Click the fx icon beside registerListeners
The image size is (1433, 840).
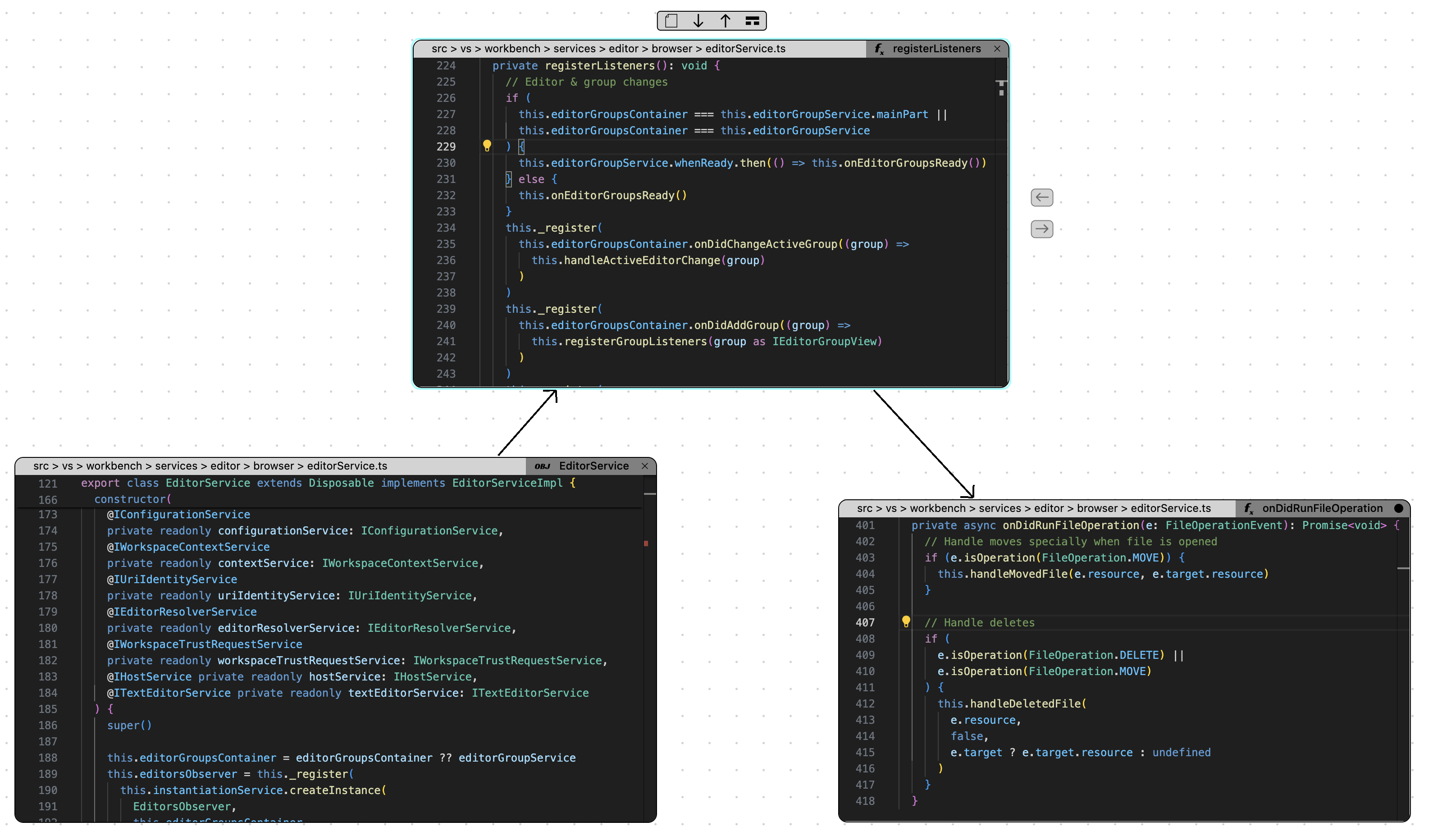point(879,49)
